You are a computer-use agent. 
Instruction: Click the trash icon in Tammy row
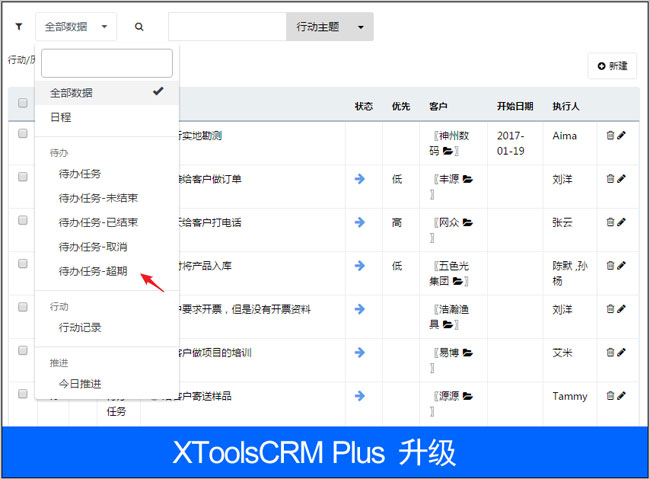coord(610,396)
